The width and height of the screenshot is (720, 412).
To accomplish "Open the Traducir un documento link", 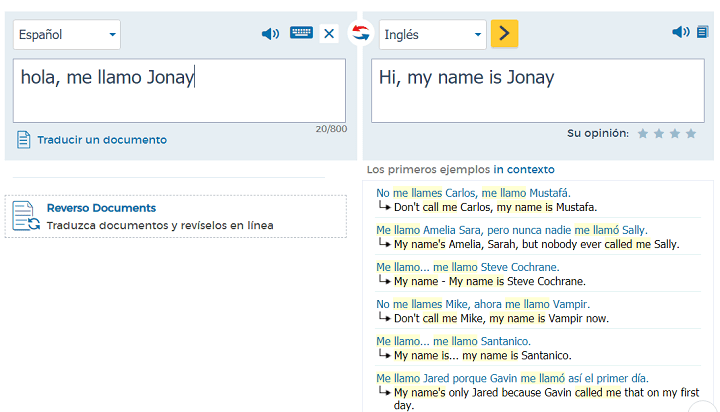I will tap(102, 140).
